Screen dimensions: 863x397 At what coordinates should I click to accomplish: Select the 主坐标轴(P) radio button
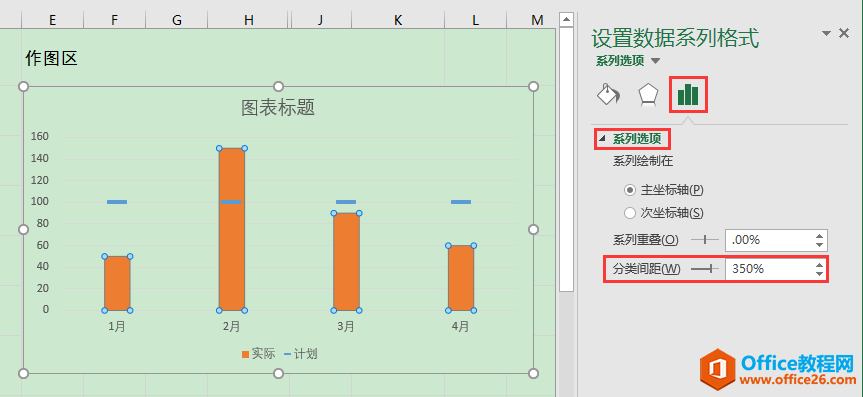point(630,190)
